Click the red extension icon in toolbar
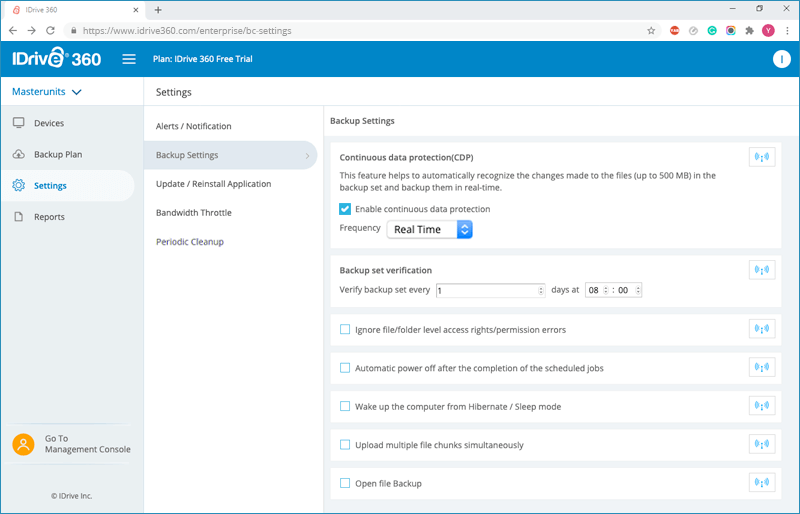 tap(674, 31)
